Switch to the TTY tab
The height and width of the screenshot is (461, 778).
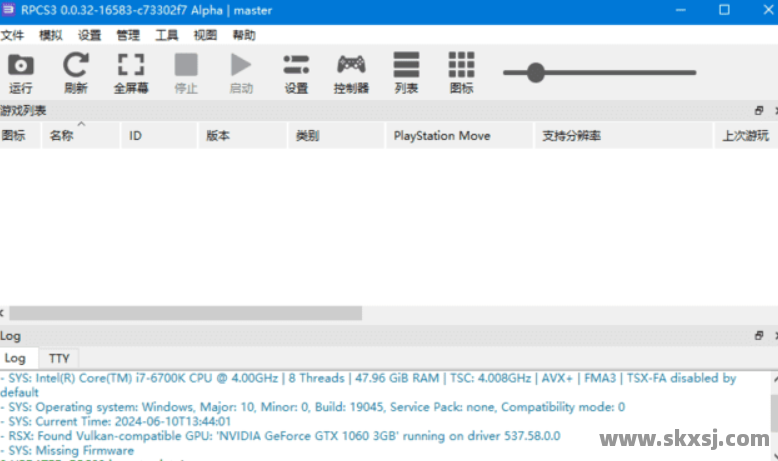click(59, 358)
